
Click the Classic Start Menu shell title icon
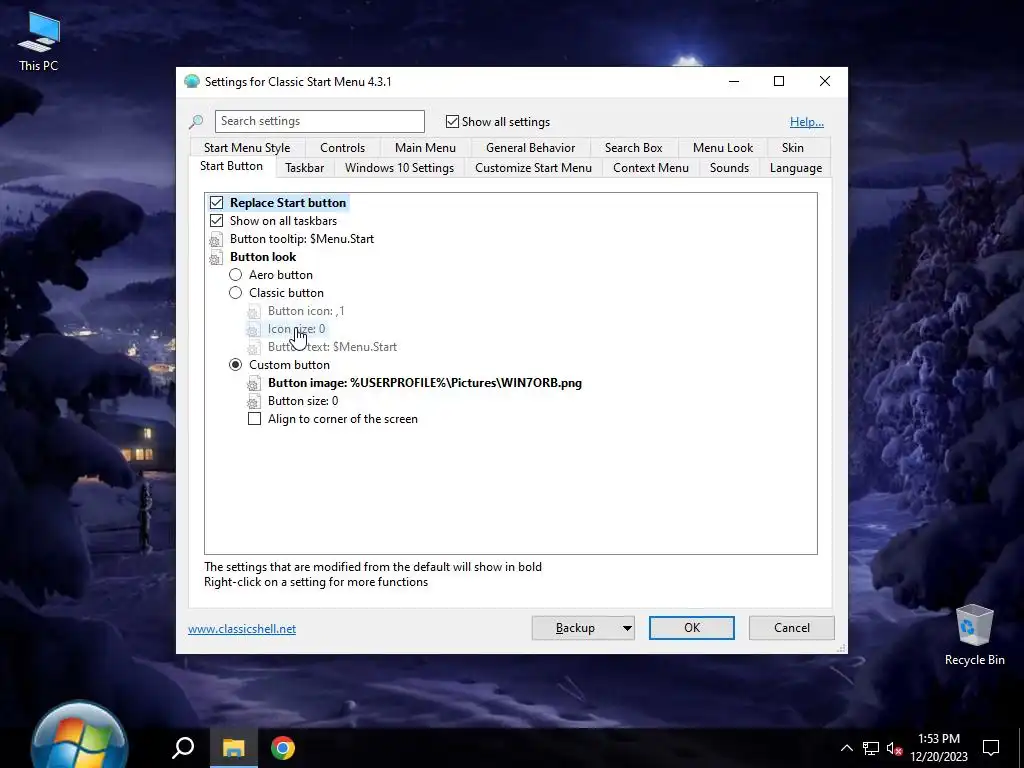192,82
